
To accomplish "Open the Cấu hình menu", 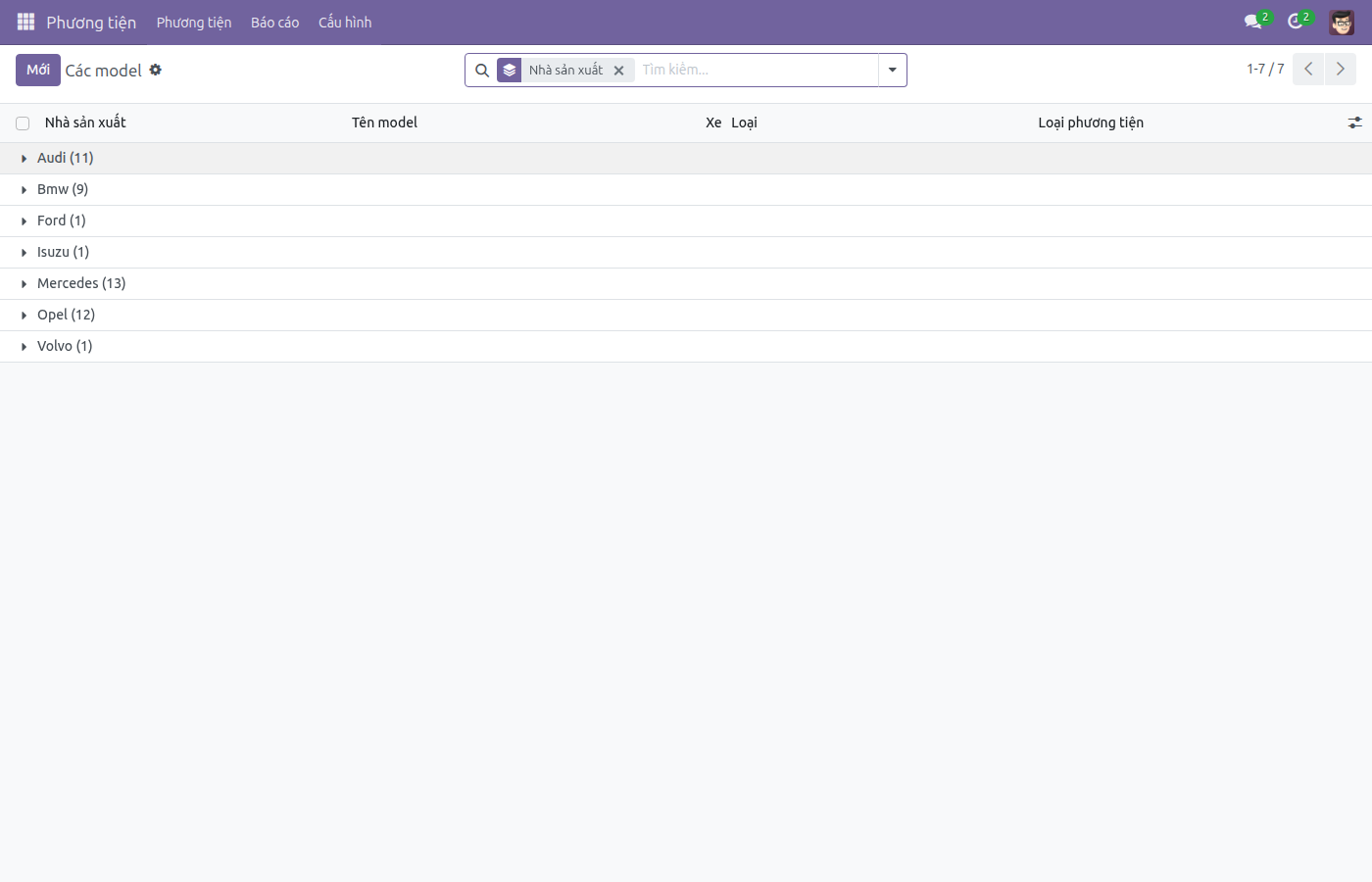I will (345, 22).
